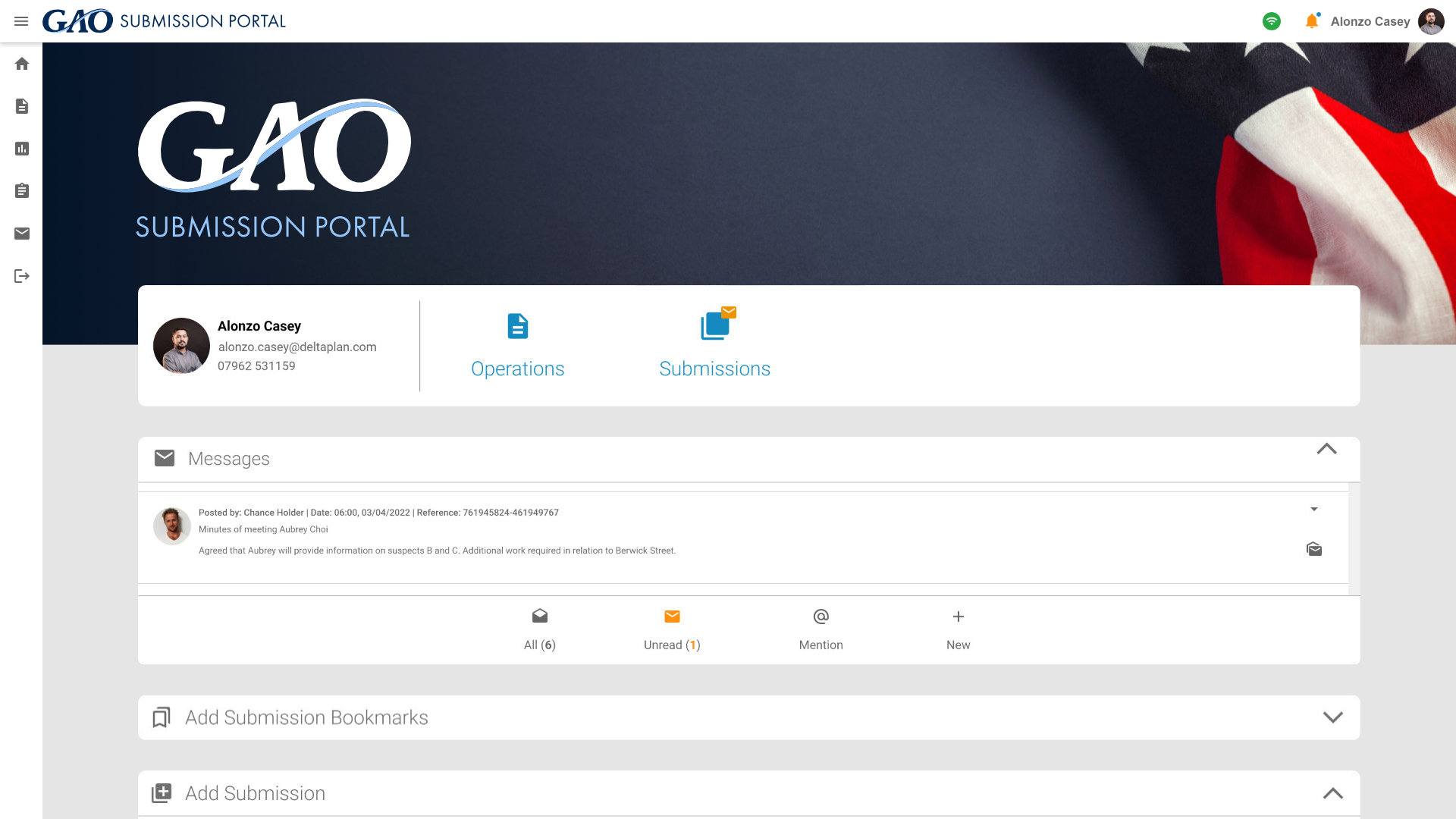Expand Add Submission Bookmarks section
Viewport: 1456px width, 819px height.
(x=1332, y=717)
